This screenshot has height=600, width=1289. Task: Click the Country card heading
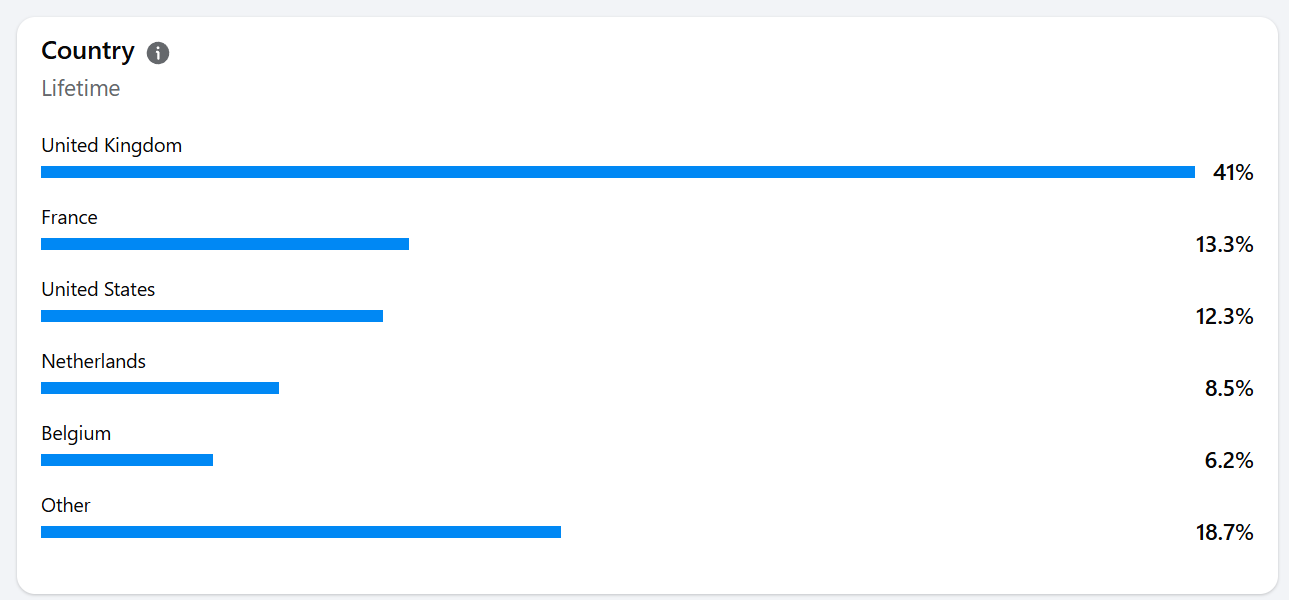pyautogui.click(x=88, y=51)
